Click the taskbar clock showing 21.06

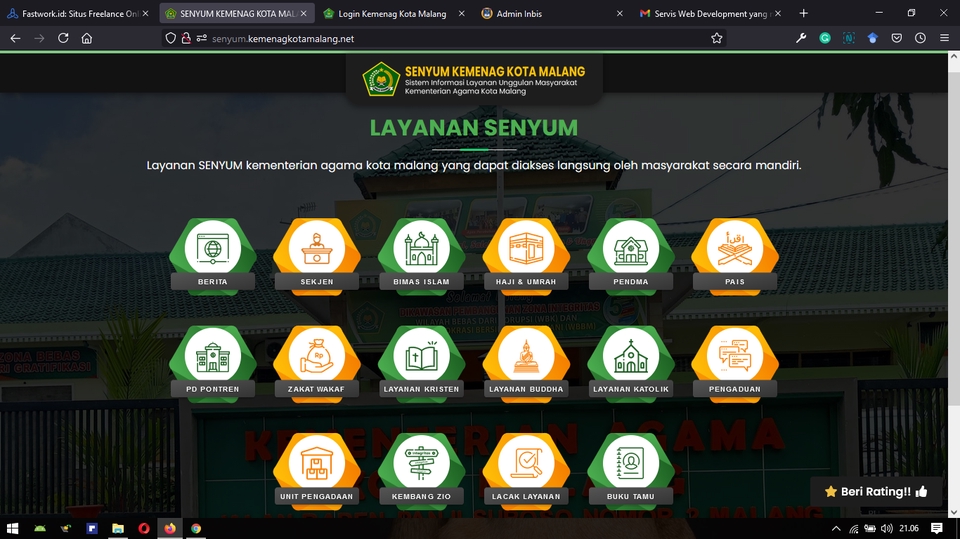click(909, 528)
